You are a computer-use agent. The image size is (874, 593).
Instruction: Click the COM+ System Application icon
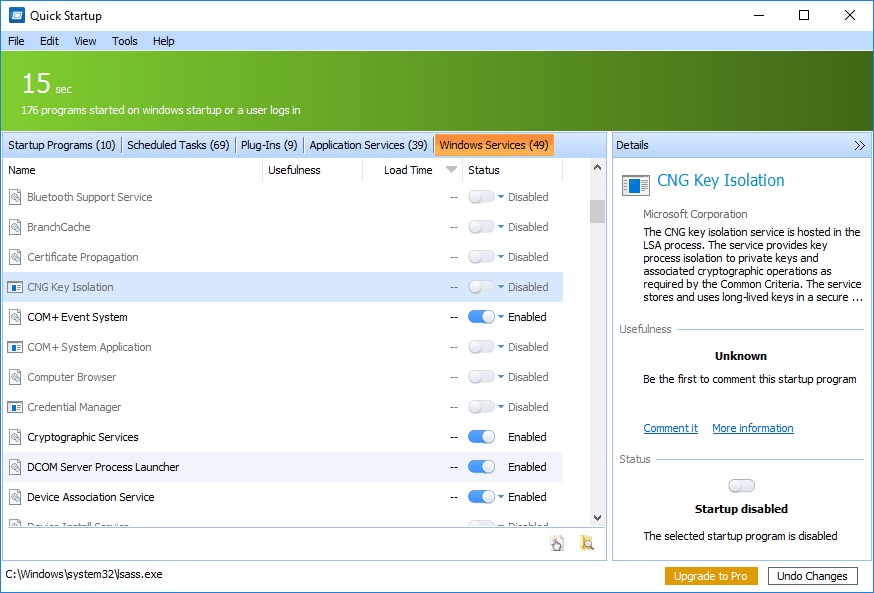15,347
